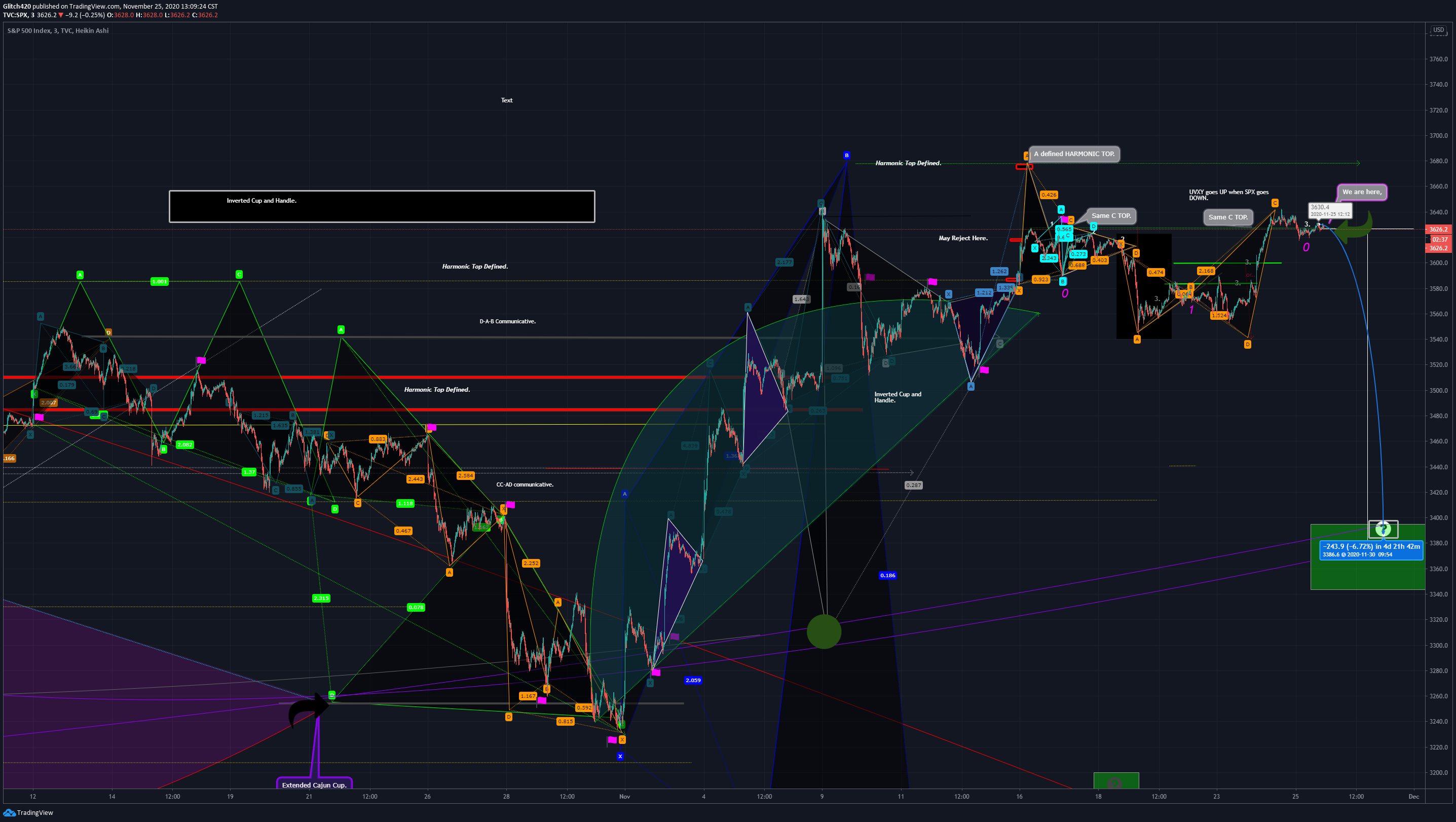The image size is (1456, 822).
Task: Click the green 2.315 ratio label
Action: tap(321, 598)
